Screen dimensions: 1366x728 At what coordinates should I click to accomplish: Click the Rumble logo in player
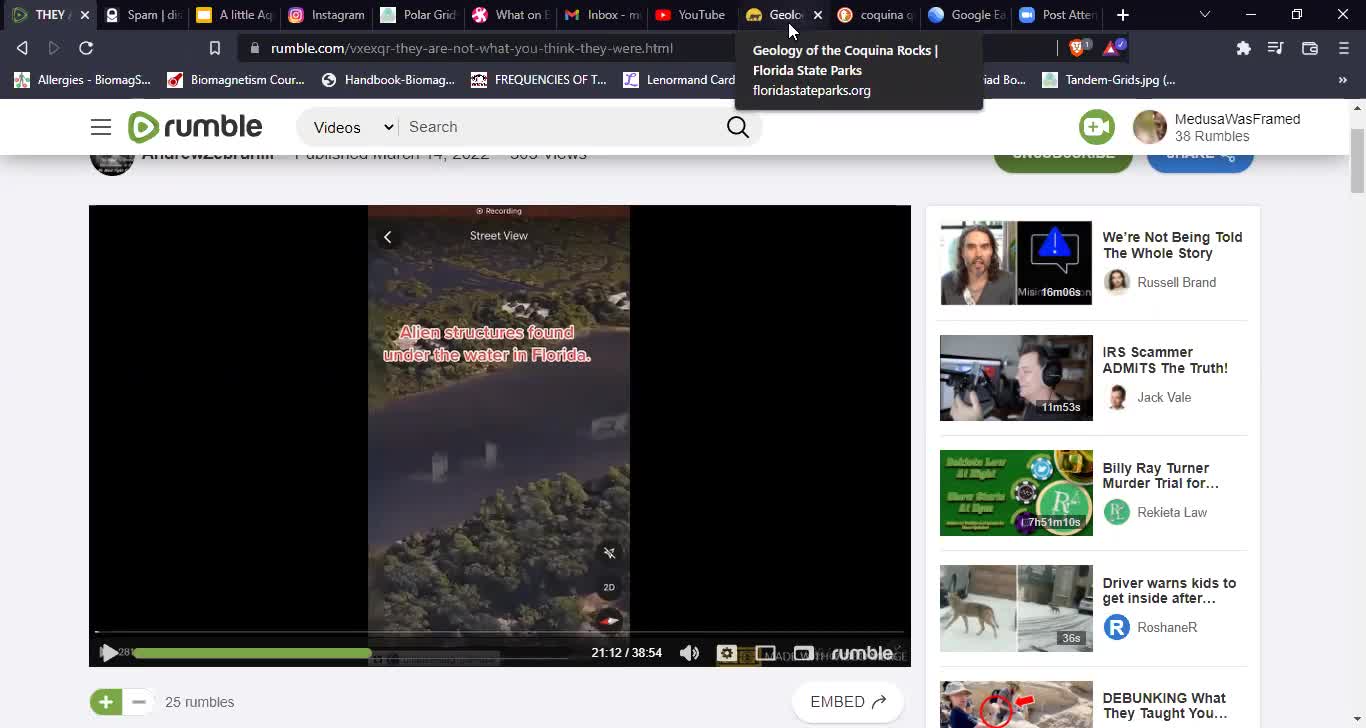(862, 653)
